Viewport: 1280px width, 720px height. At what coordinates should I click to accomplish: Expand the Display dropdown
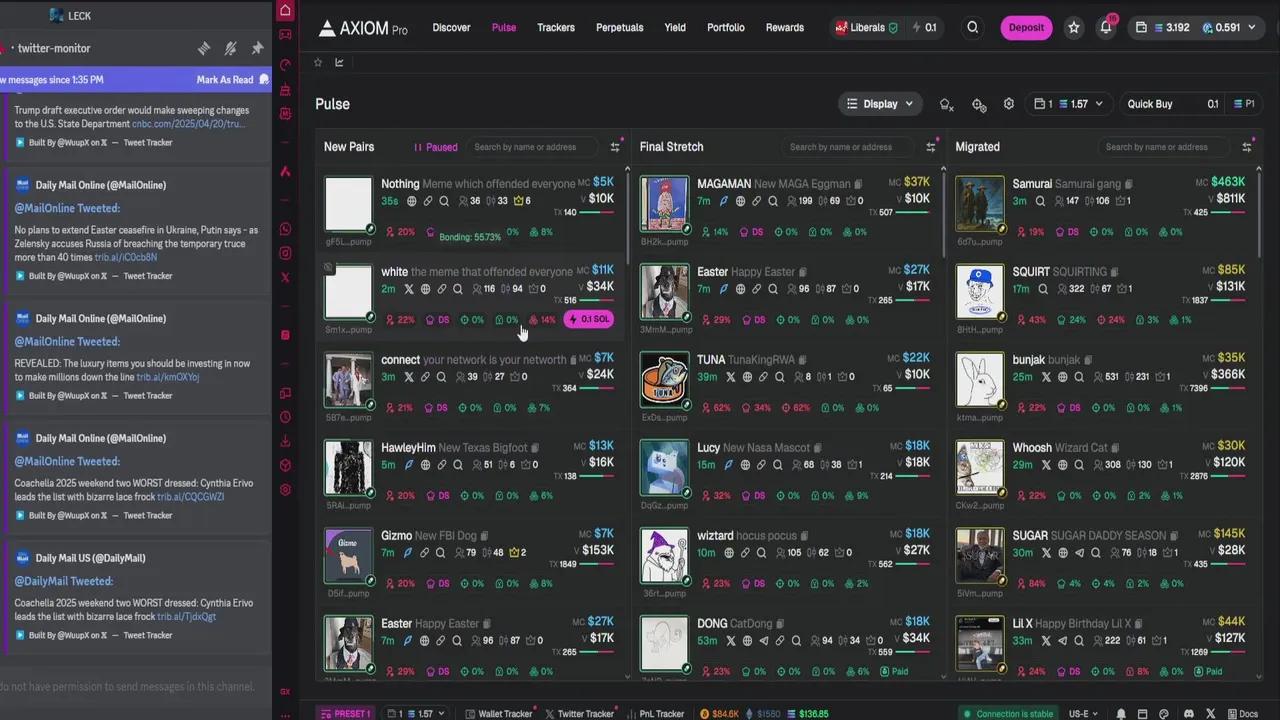[x=880, y=104]
